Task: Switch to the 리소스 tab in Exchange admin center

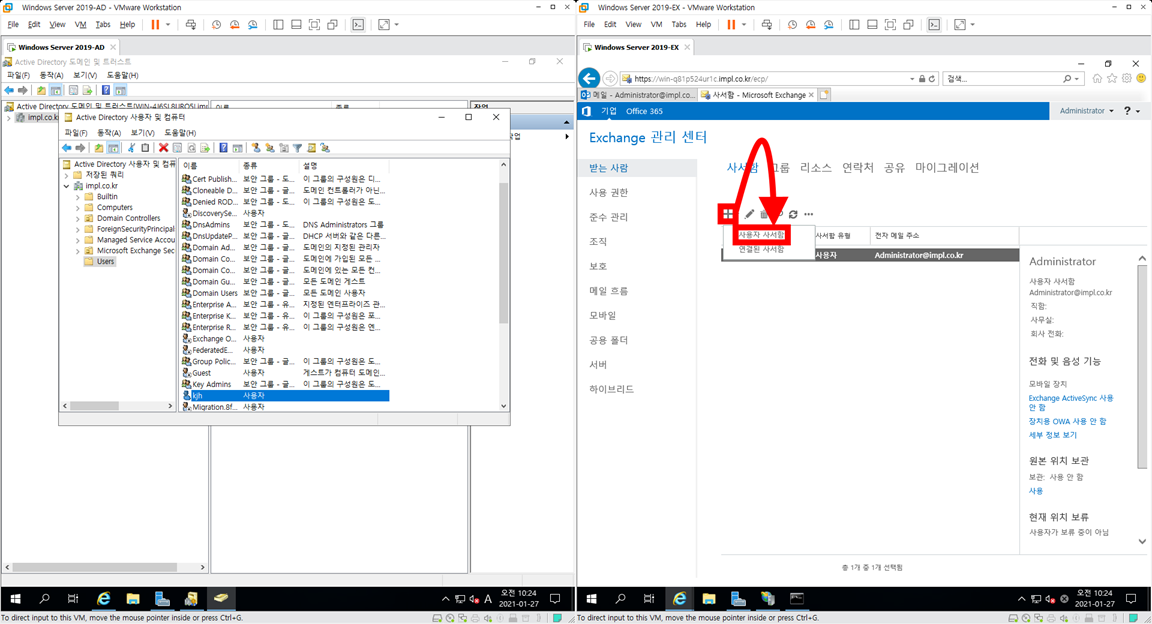Action: (816, 168)
